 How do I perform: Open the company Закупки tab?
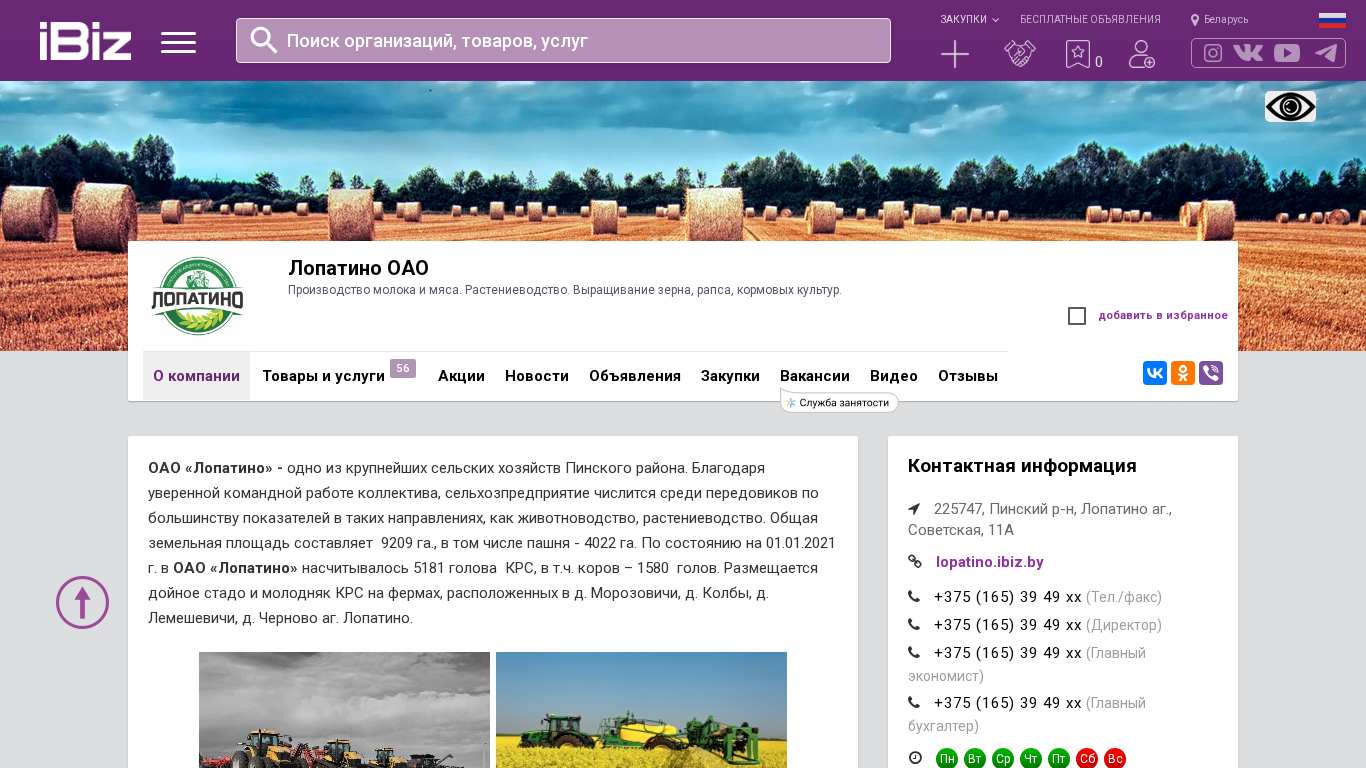tap(730, 376)
